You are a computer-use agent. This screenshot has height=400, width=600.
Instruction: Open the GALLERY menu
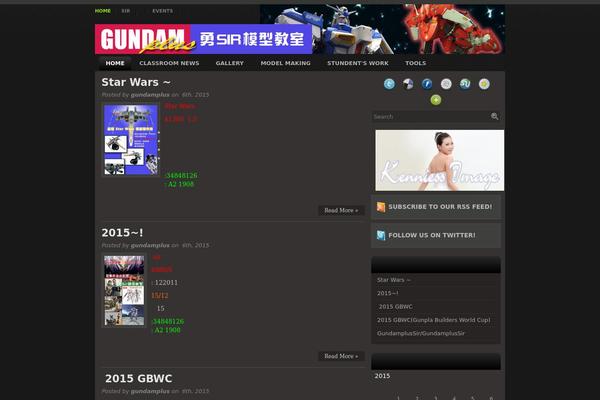tap(230, 63)
